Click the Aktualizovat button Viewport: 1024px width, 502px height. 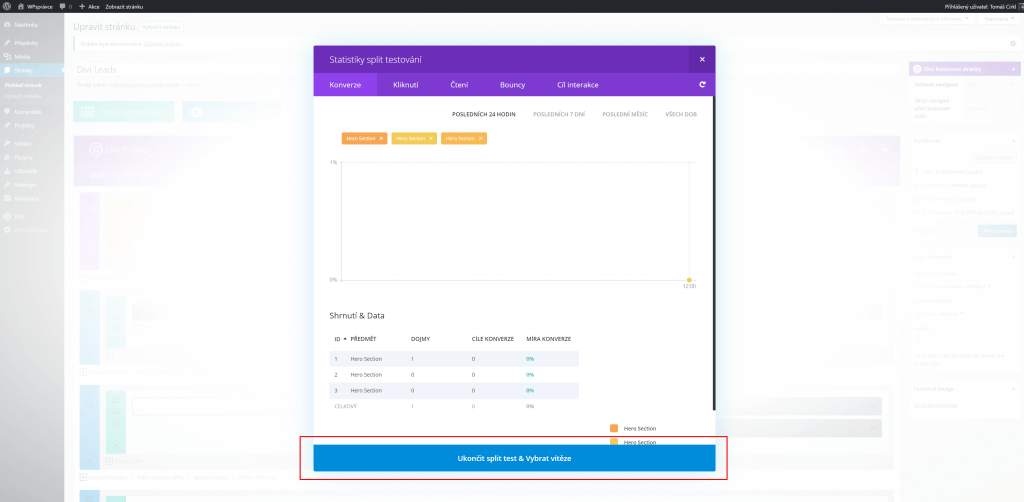(x=997, y=230)
